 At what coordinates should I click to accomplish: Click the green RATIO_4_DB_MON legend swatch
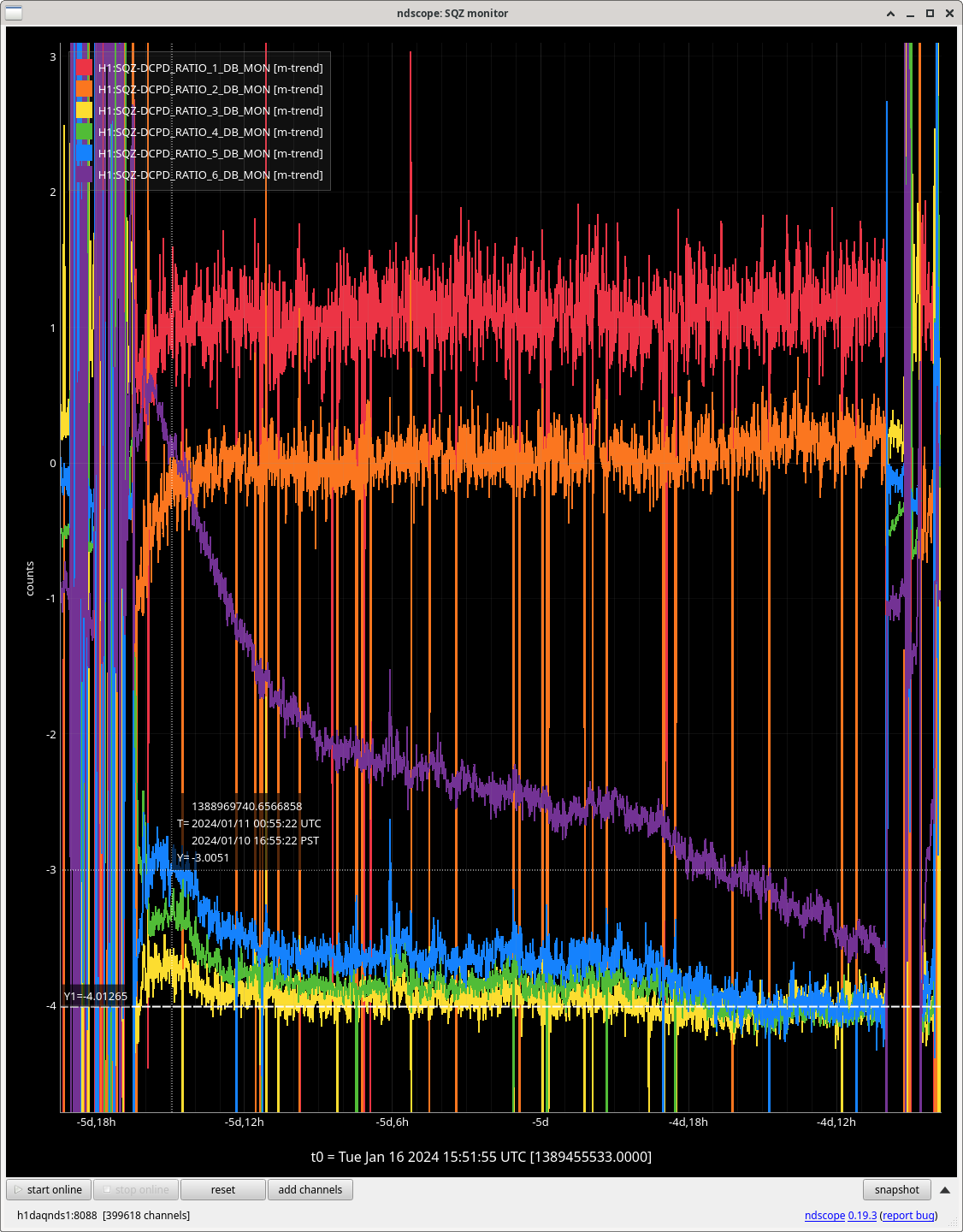point(84,132)
